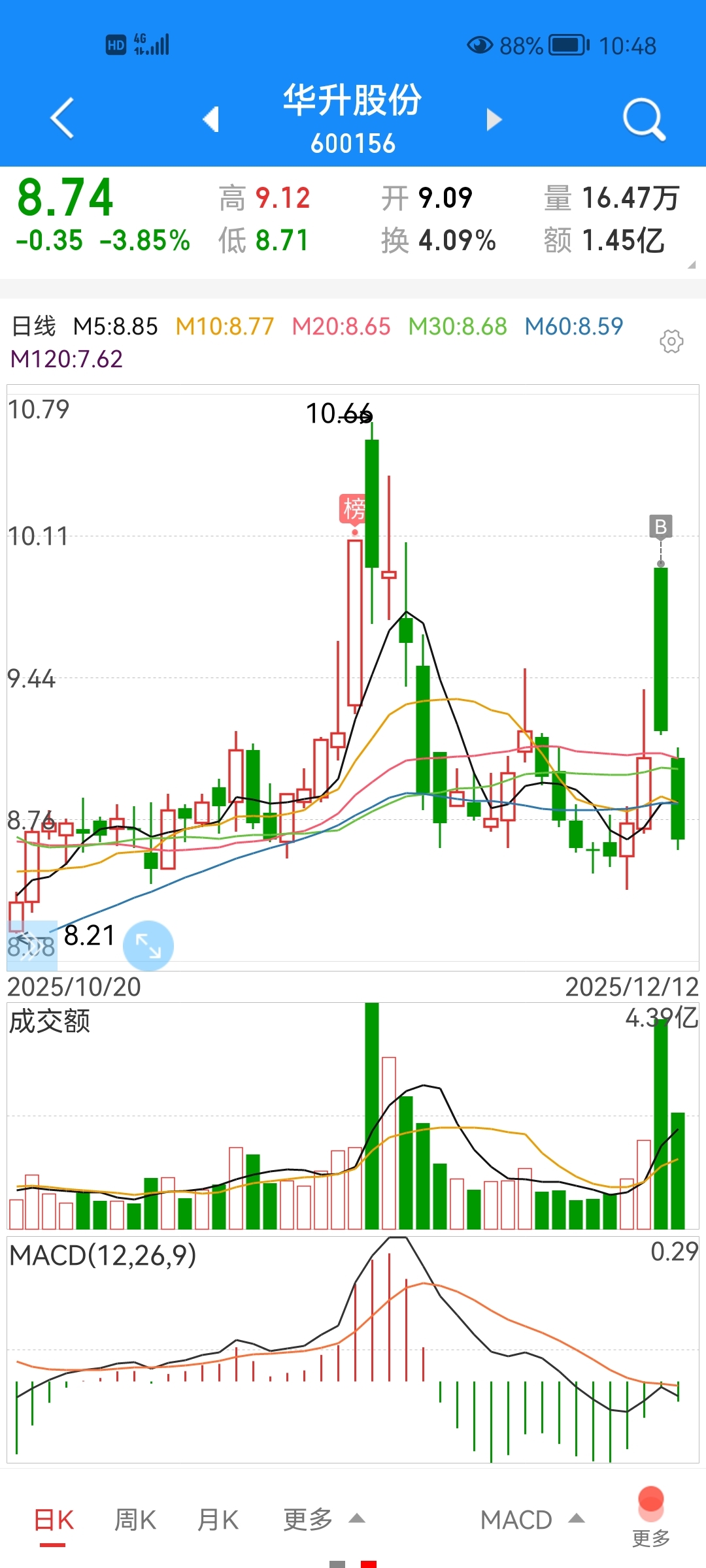The image size is (706, 1568).
Task: Tap the 成交额 sub-chart label
Action: [x=50, y=1021]
